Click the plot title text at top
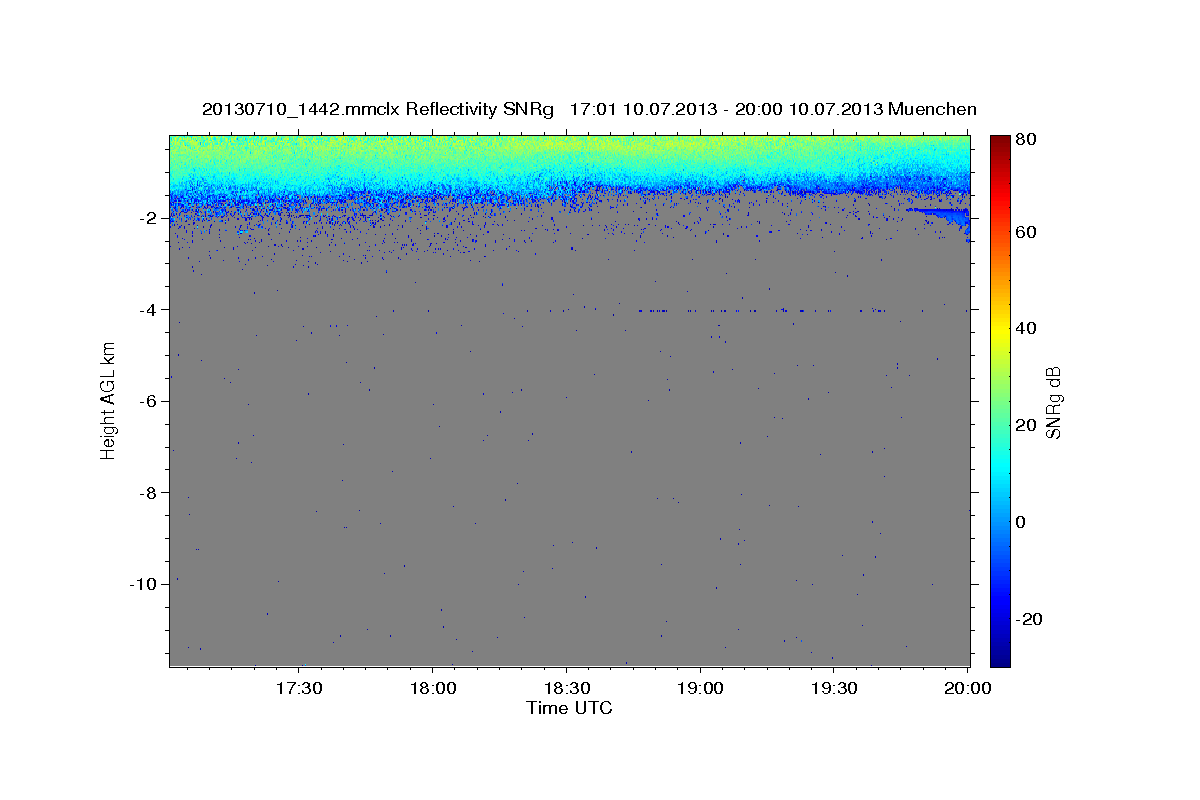1200x800 pixels. [x=589, y=109]
